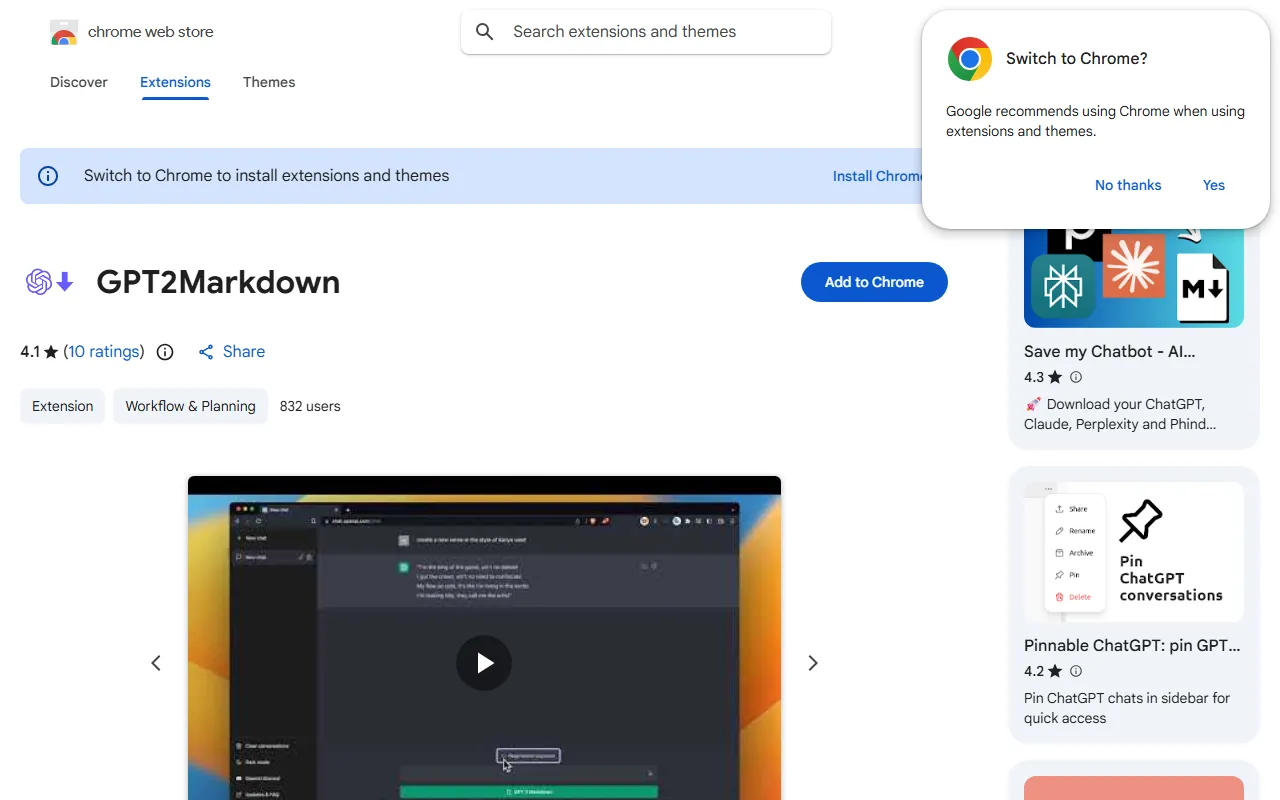Click the info icon in blue banner
Image resolution: width=1280 pixels, height=800 pixels.
tap(48, 176)
